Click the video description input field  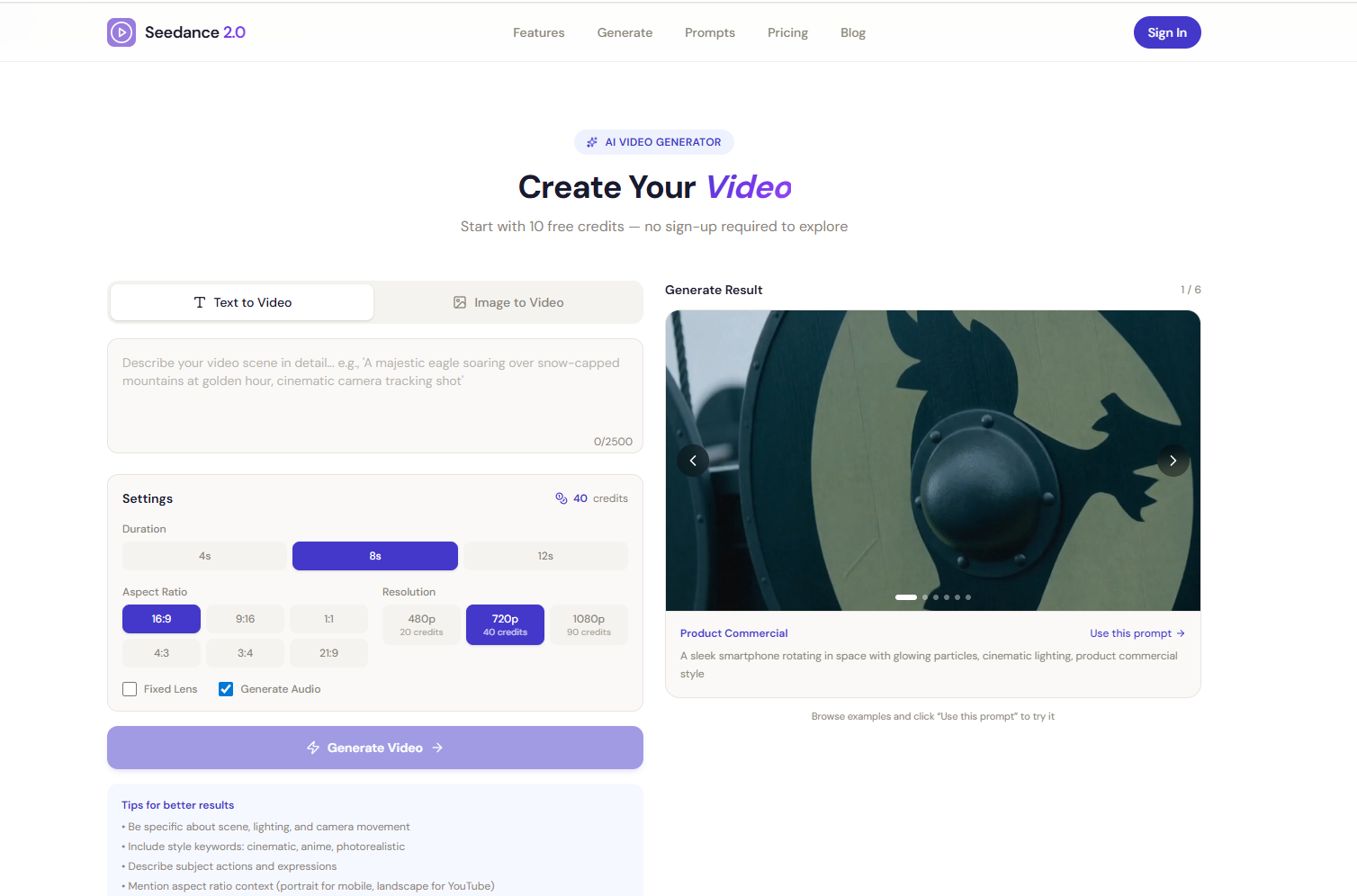pos(374,387)
